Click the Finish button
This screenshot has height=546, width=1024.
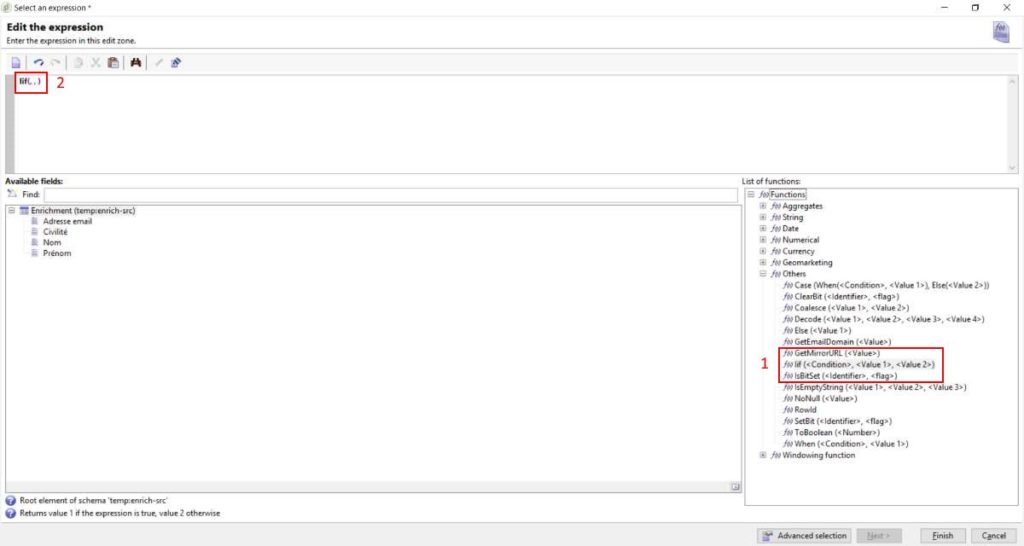coord(942,536)
